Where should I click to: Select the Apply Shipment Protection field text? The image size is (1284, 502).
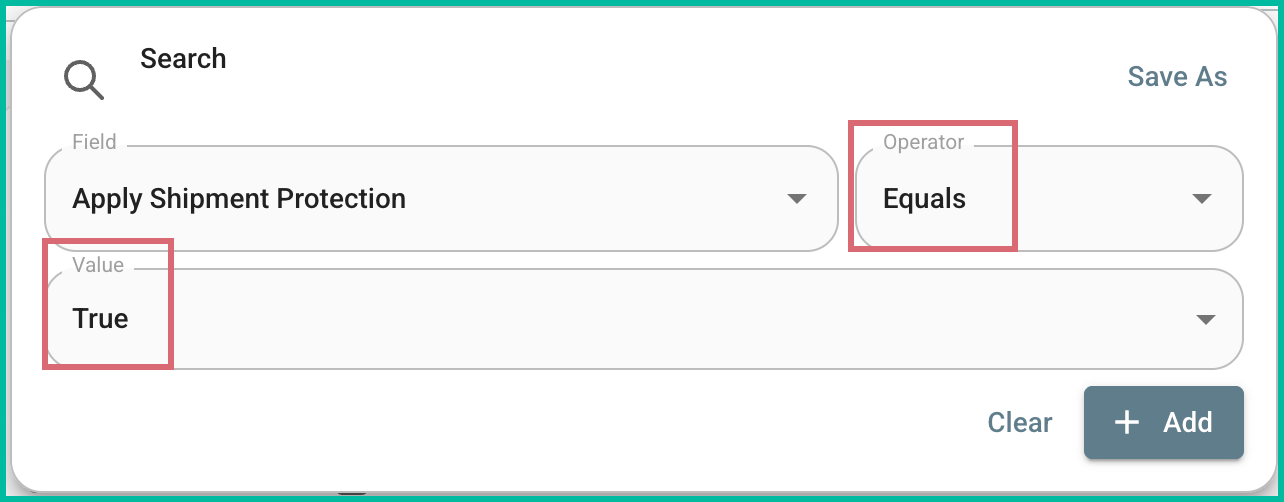[x=239, y=198]
